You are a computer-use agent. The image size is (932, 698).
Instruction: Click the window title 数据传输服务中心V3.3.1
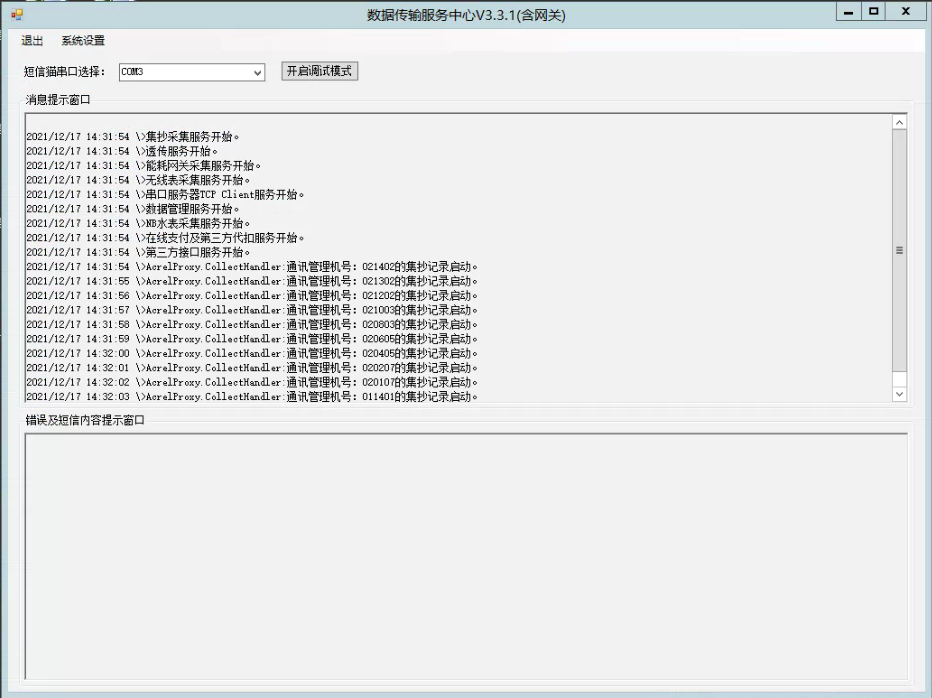tap(466, 14)
